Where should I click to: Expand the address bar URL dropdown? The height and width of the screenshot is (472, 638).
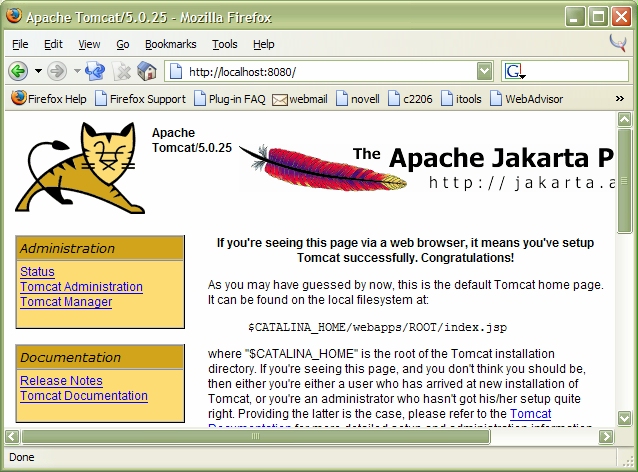485,72
